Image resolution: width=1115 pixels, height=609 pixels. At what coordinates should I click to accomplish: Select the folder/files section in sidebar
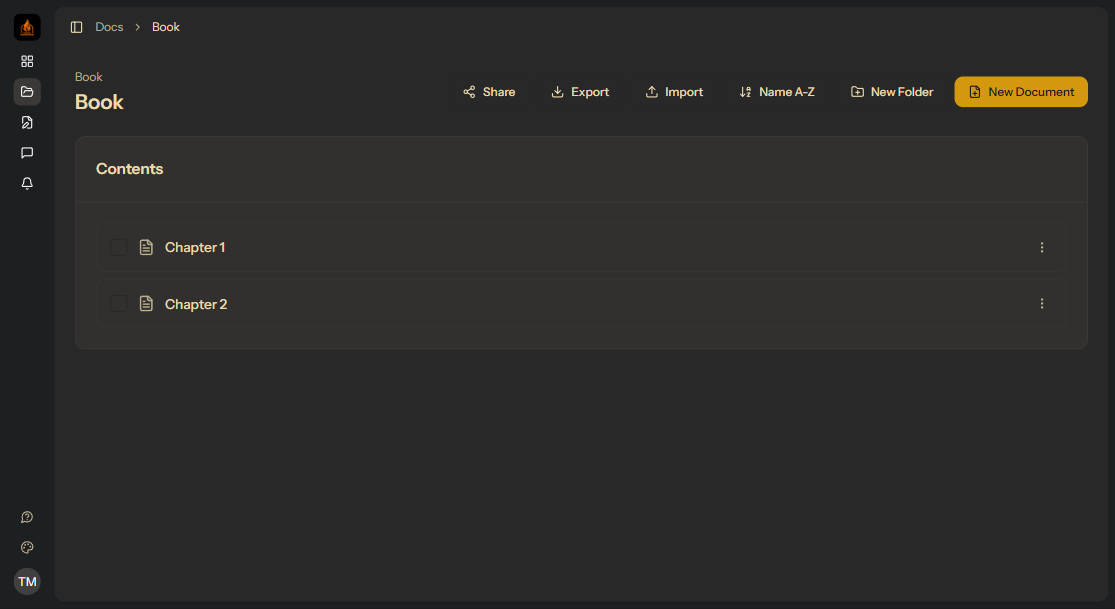[x=27, y=91]
